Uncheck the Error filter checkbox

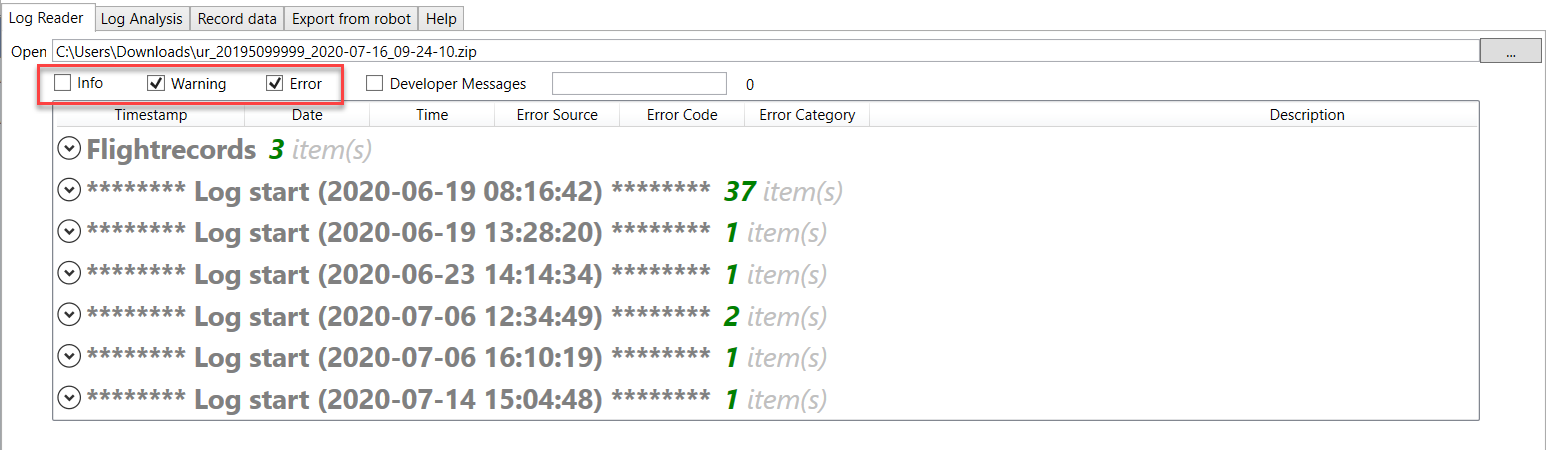(x=275, y=83)
